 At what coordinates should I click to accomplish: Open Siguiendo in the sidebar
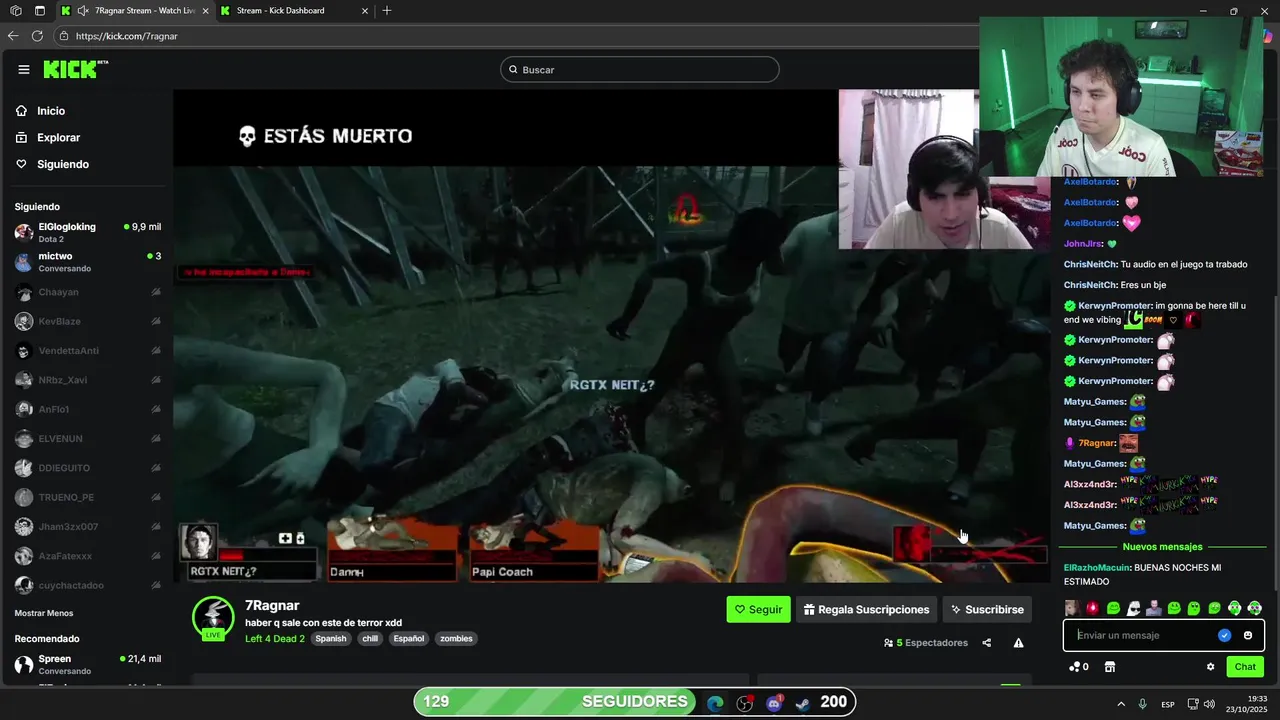[x=52, y=164]
